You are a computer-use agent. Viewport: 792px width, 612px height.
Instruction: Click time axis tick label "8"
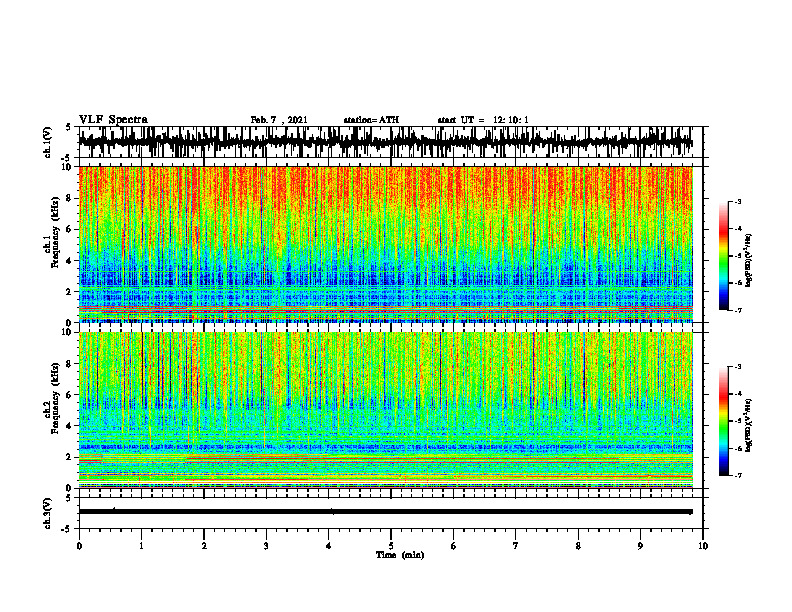point(578,546)
